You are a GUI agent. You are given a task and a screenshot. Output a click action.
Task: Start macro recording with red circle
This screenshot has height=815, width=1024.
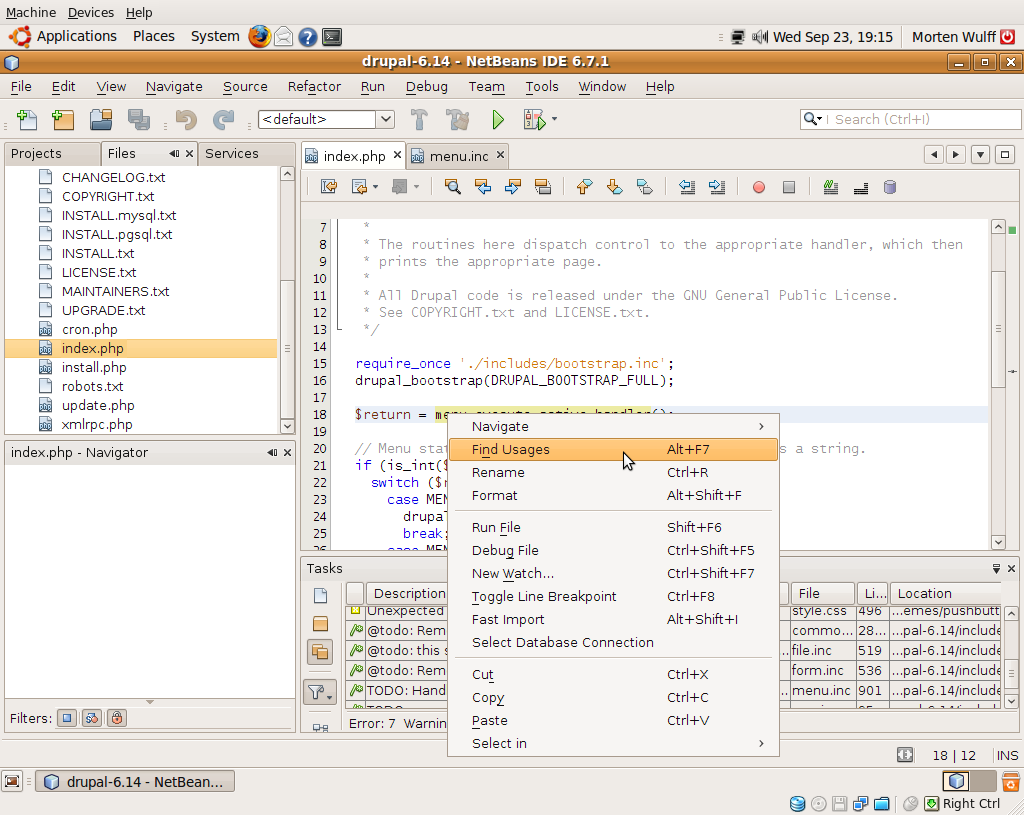coord(758,187)
